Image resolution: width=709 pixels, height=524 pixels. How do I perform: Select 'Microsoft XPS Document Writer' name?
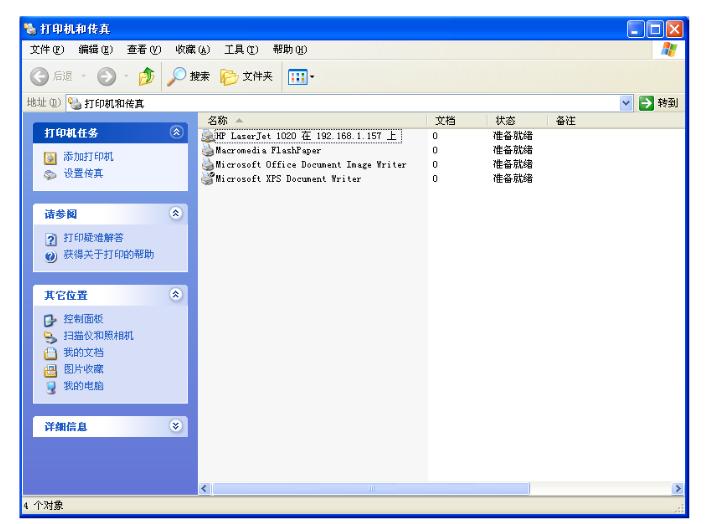pyautogui.click(x=288, y=179)
